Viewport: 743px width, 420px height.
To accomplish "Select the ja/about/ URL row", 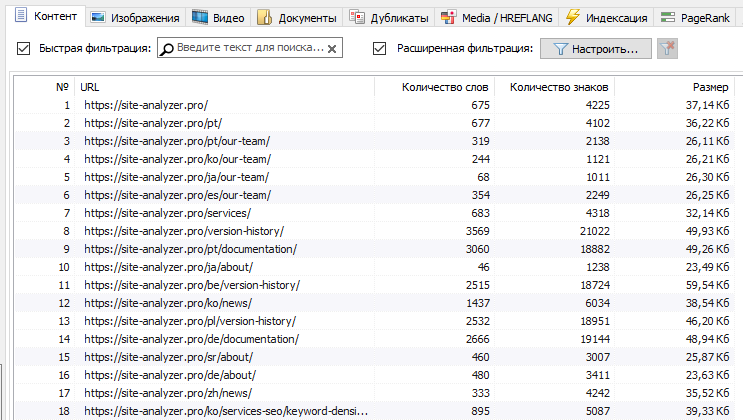I will [x=374, y=267].
